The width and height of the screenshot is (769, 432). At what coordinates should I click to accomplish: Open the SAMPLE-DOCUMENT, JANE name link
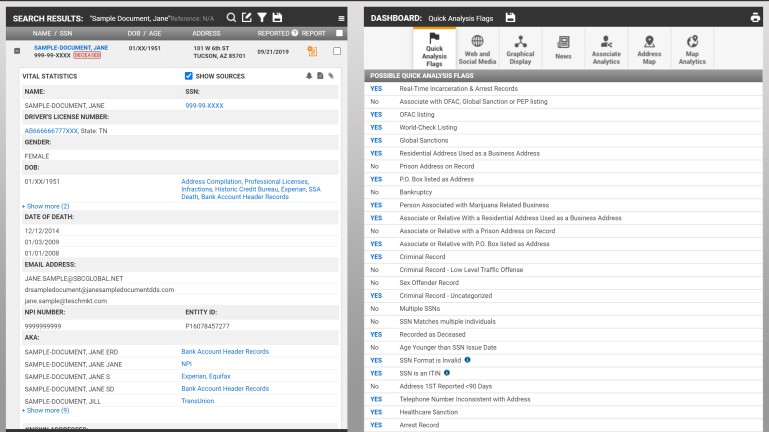point(71,47)
